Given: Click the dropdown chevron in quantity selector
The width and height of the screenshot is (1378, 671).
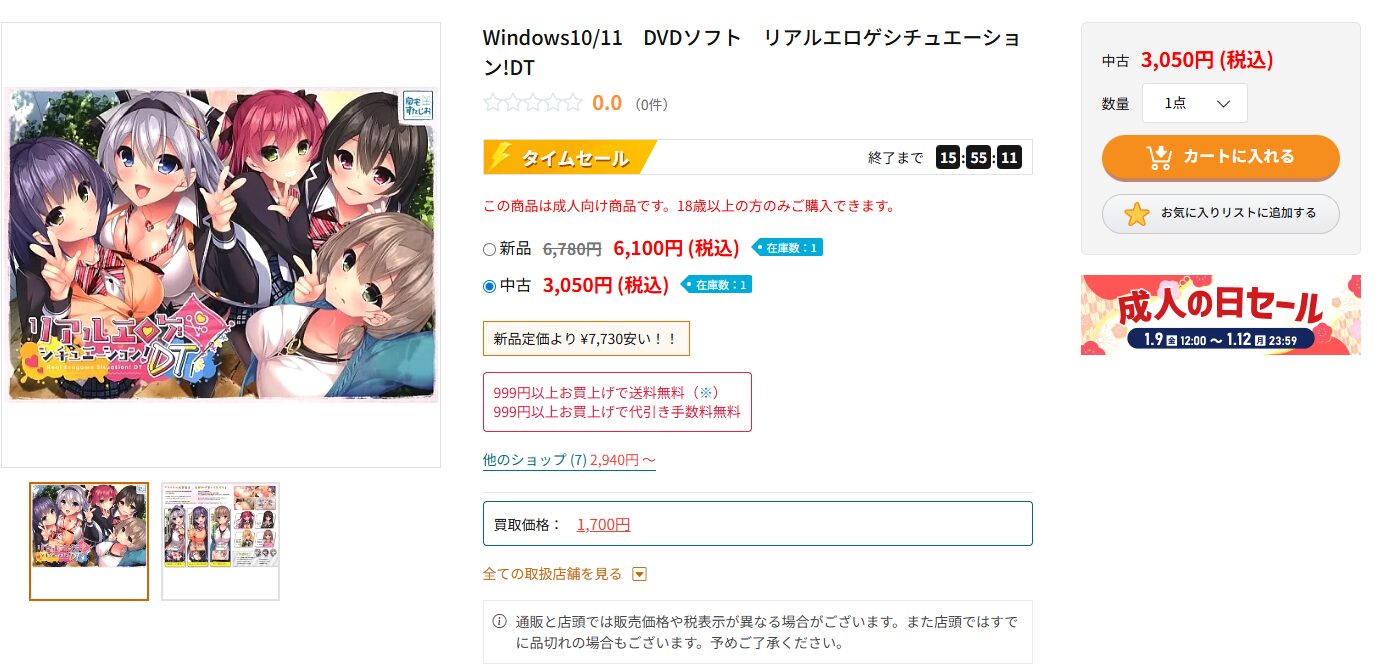Looking at the screenshot, I should pyautogui.click(x=1223, y=103).
